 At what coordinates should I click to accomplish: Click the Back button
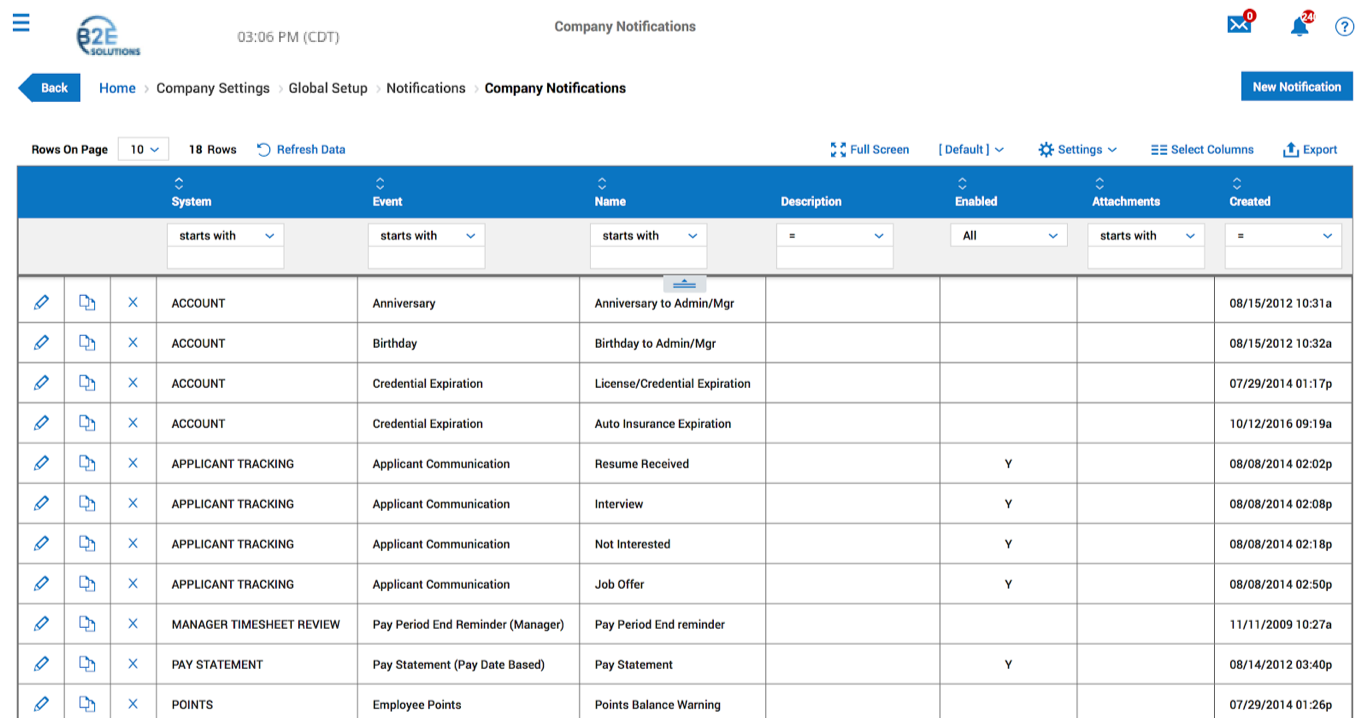[49, 88]
